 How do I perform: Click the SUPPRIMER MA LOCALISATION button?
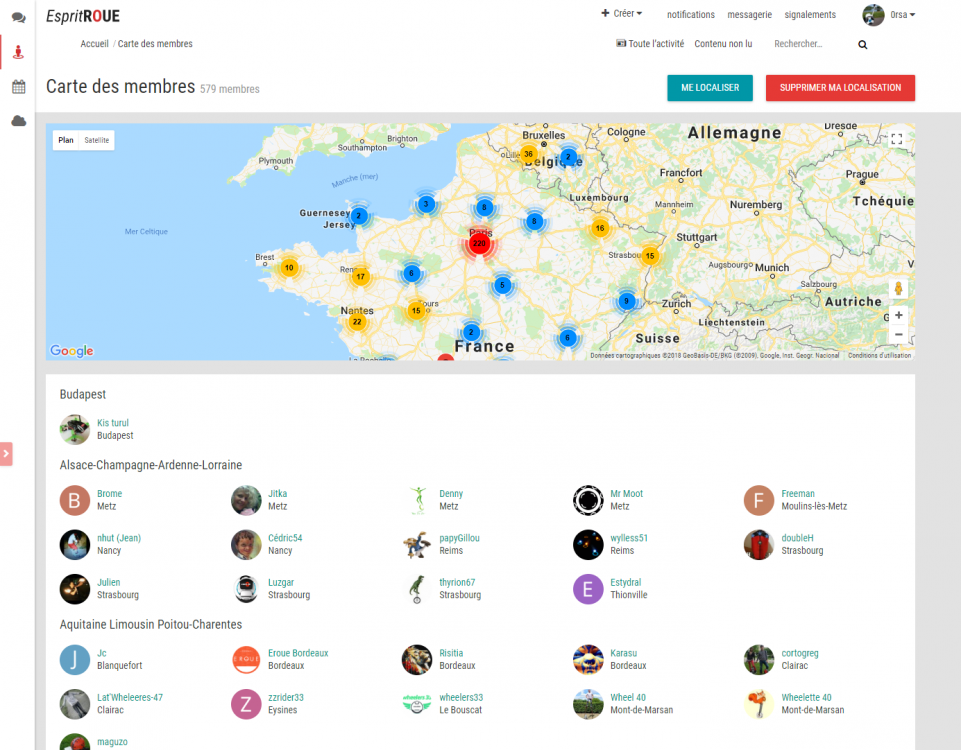pyautogui.click(x=840, y=88)
